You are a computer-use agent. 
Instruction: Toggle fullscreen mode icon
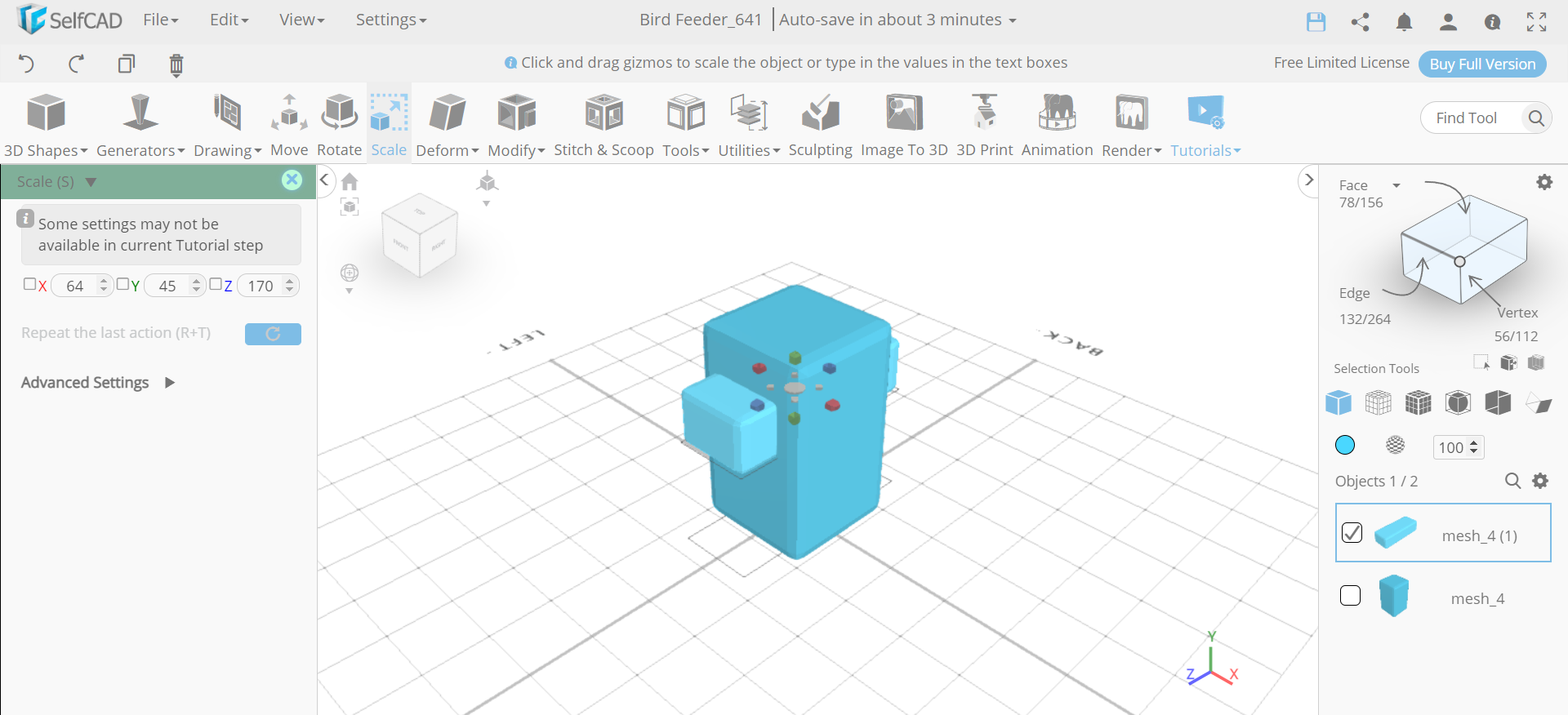[1536, 22]
